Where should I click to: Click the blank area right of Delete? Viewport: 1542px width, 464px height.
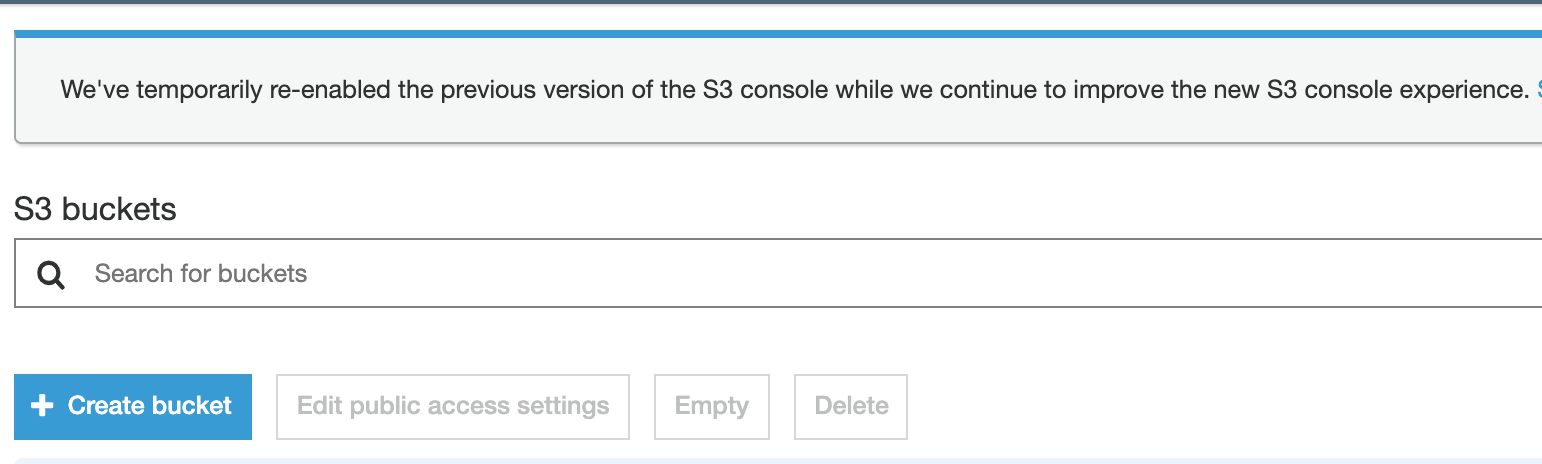(1200, 406)
